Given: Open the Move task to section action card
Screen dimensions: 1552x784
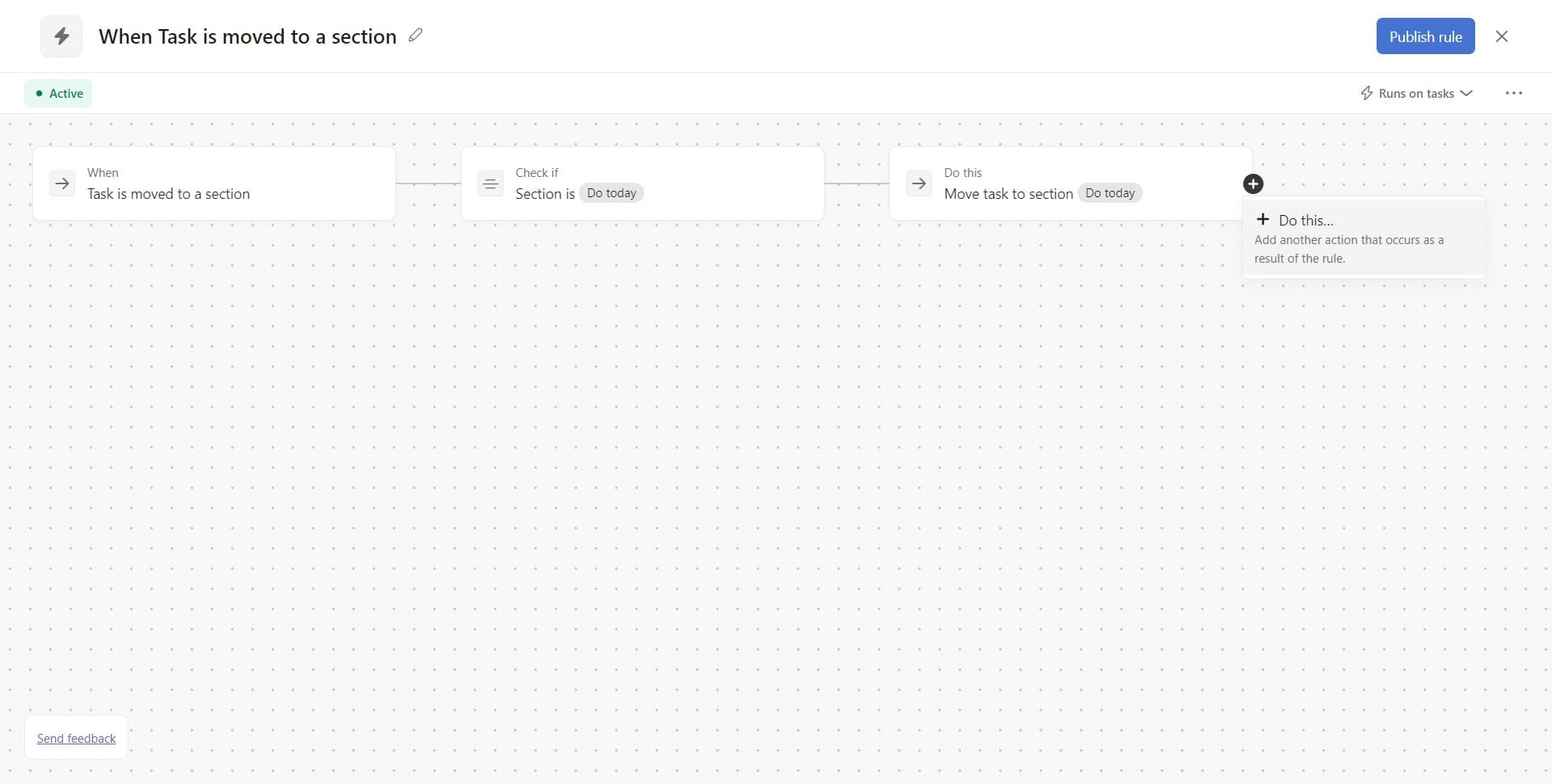Looking at the screenshot, I should [x=1008, y=194].
